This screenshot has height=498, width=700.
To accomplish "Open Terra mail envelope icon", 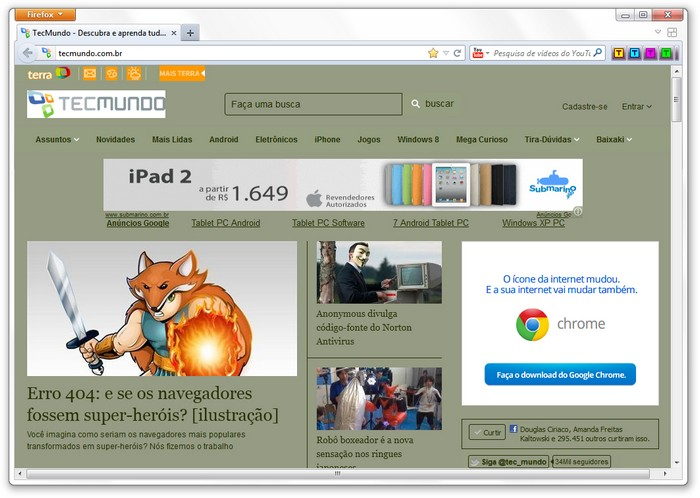I will pos(90,73).
